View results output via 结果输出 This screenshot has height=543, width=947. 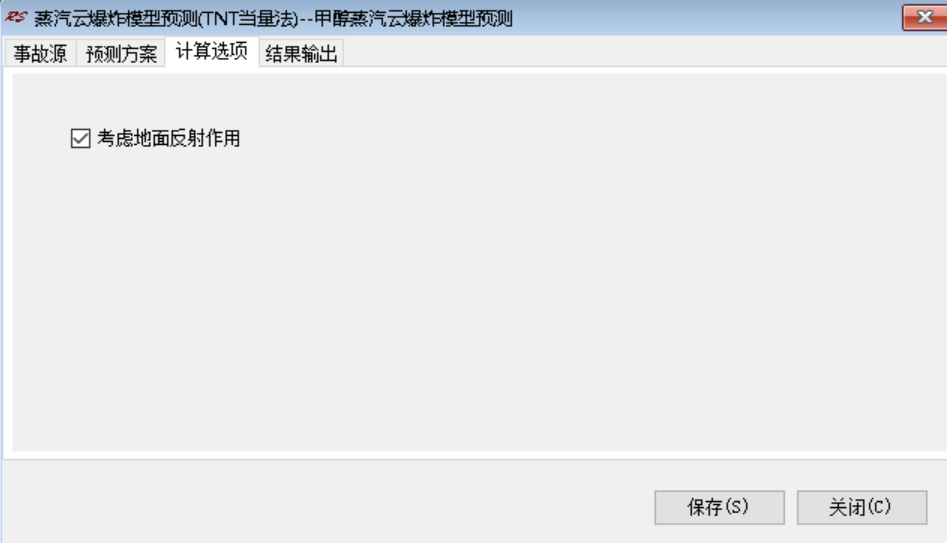point(301,54)
